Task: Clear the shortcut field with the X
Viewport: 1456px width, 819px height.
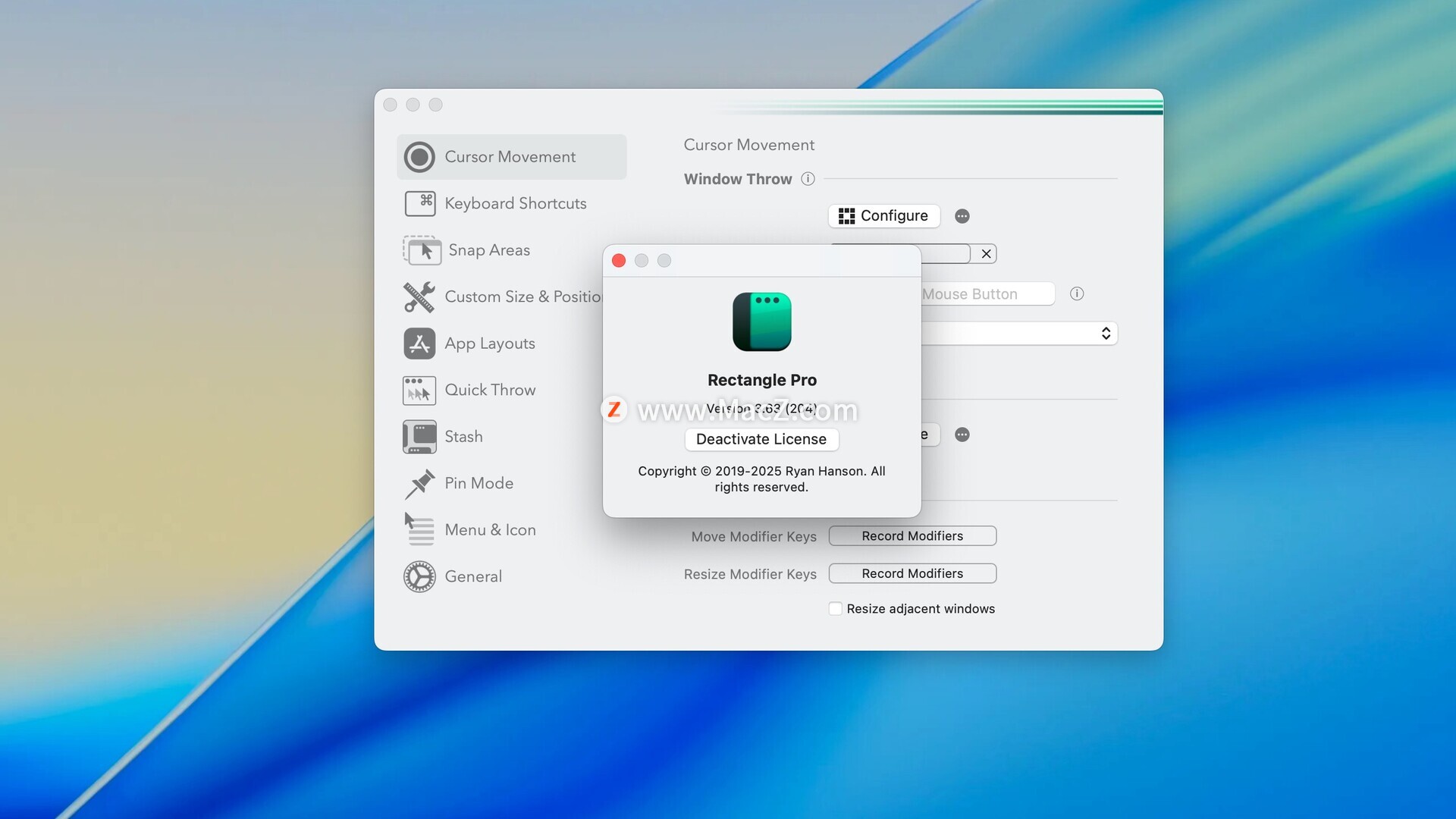Action: point(986,254)
